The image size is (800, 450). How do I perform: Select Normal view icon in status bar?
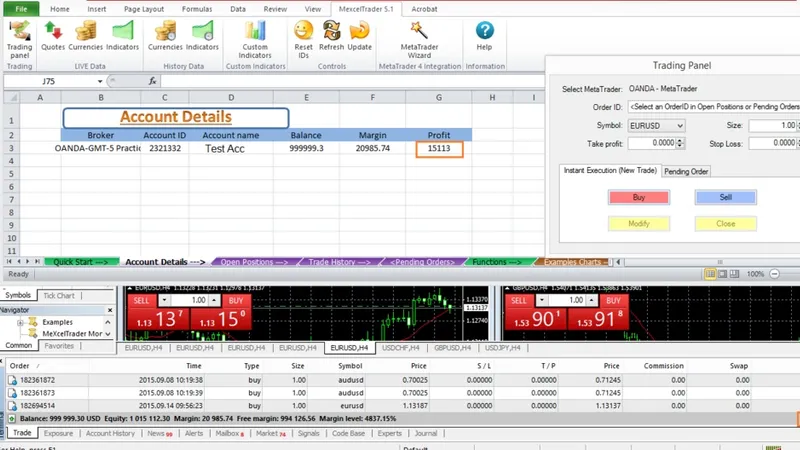click(x=710, y=274)
